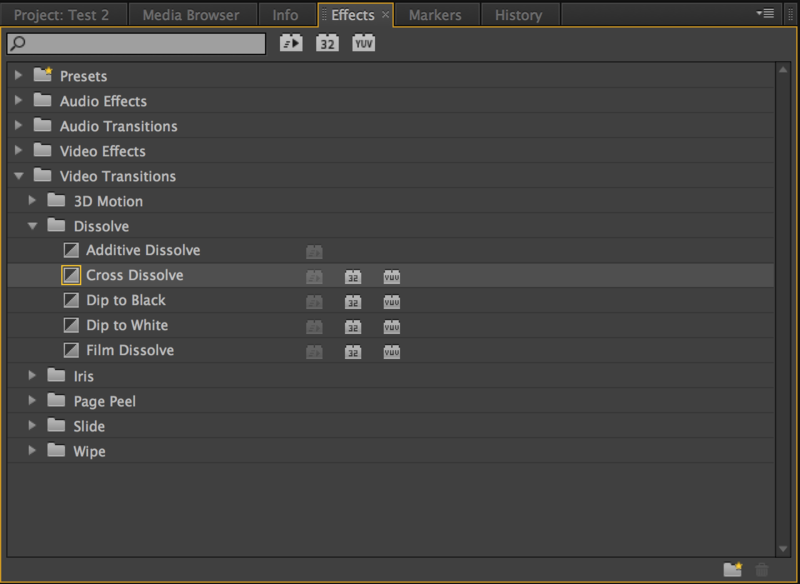The width and height of the screenshot is (800, 584).
Task: Open the Effects panel flyout menu
Action: (766, 14)
